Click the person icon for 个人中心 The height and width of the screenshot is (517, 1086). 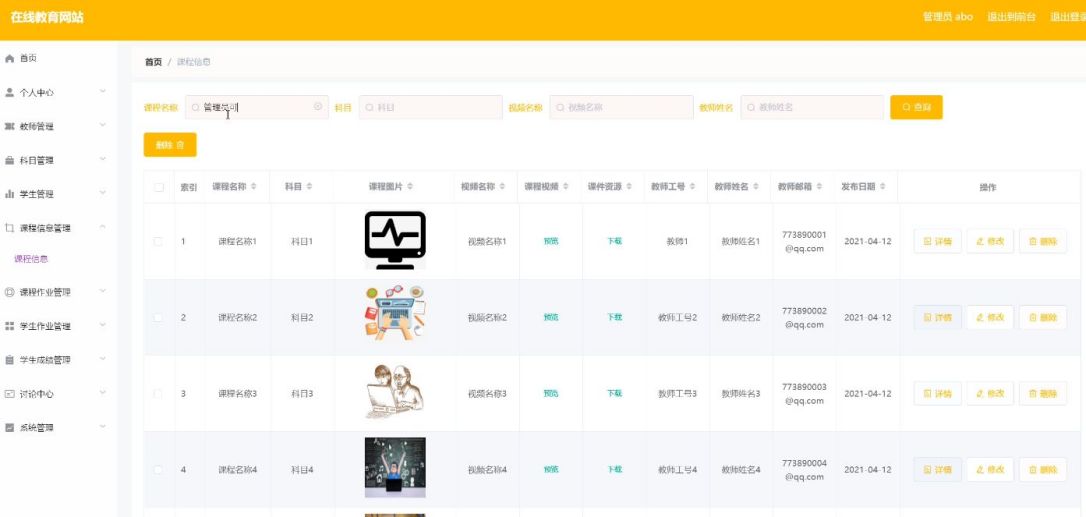(10, 92)
